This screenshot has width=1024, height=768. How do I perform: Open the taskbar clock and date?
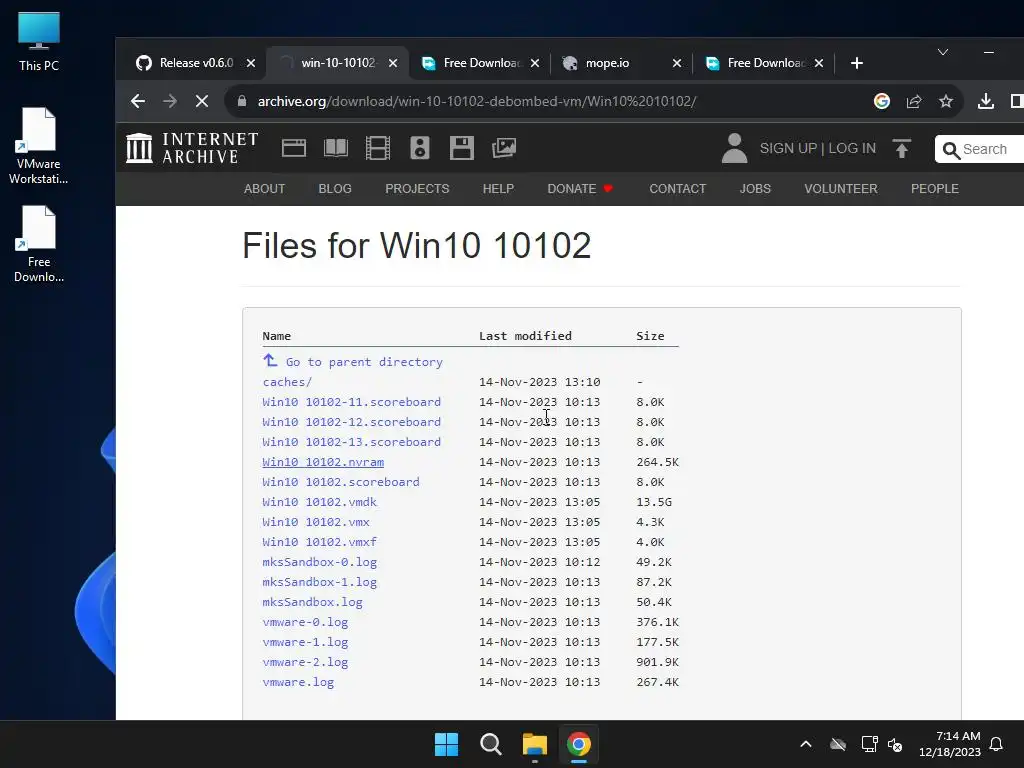pyautogui.click(x=950, y=744)
